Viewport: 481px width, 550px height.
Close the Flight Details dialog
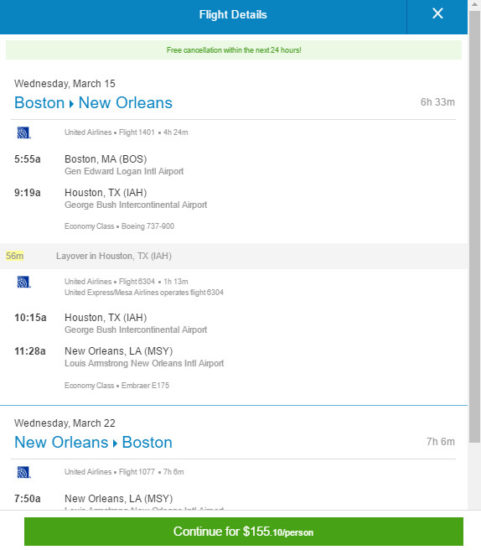[437, 14]
